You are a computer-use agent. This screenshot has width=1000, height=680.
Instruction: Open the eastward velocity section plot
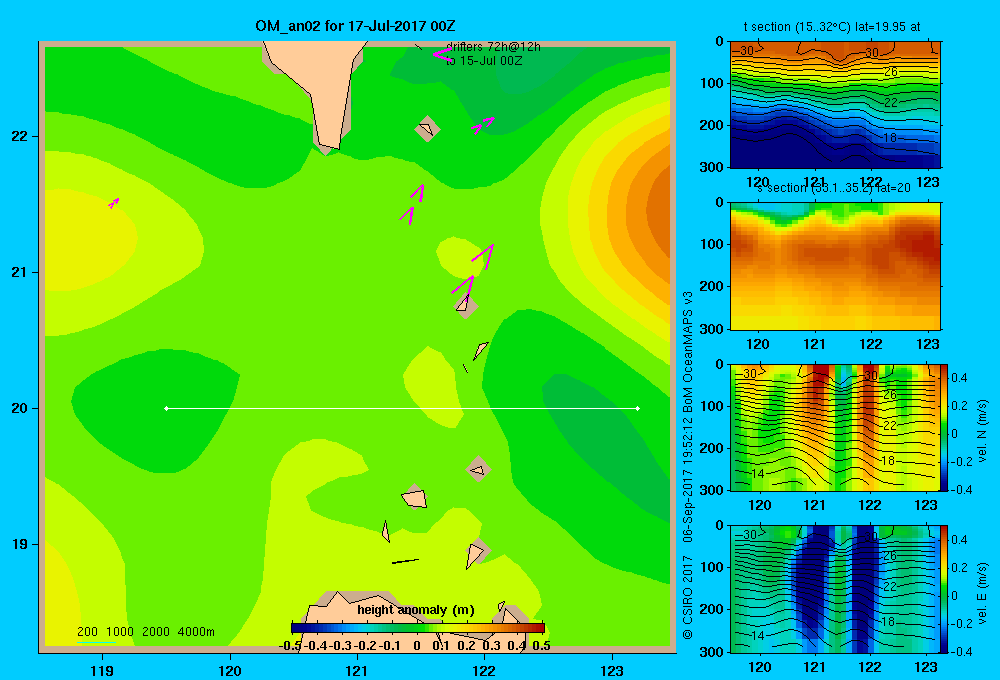click(835, 589)
